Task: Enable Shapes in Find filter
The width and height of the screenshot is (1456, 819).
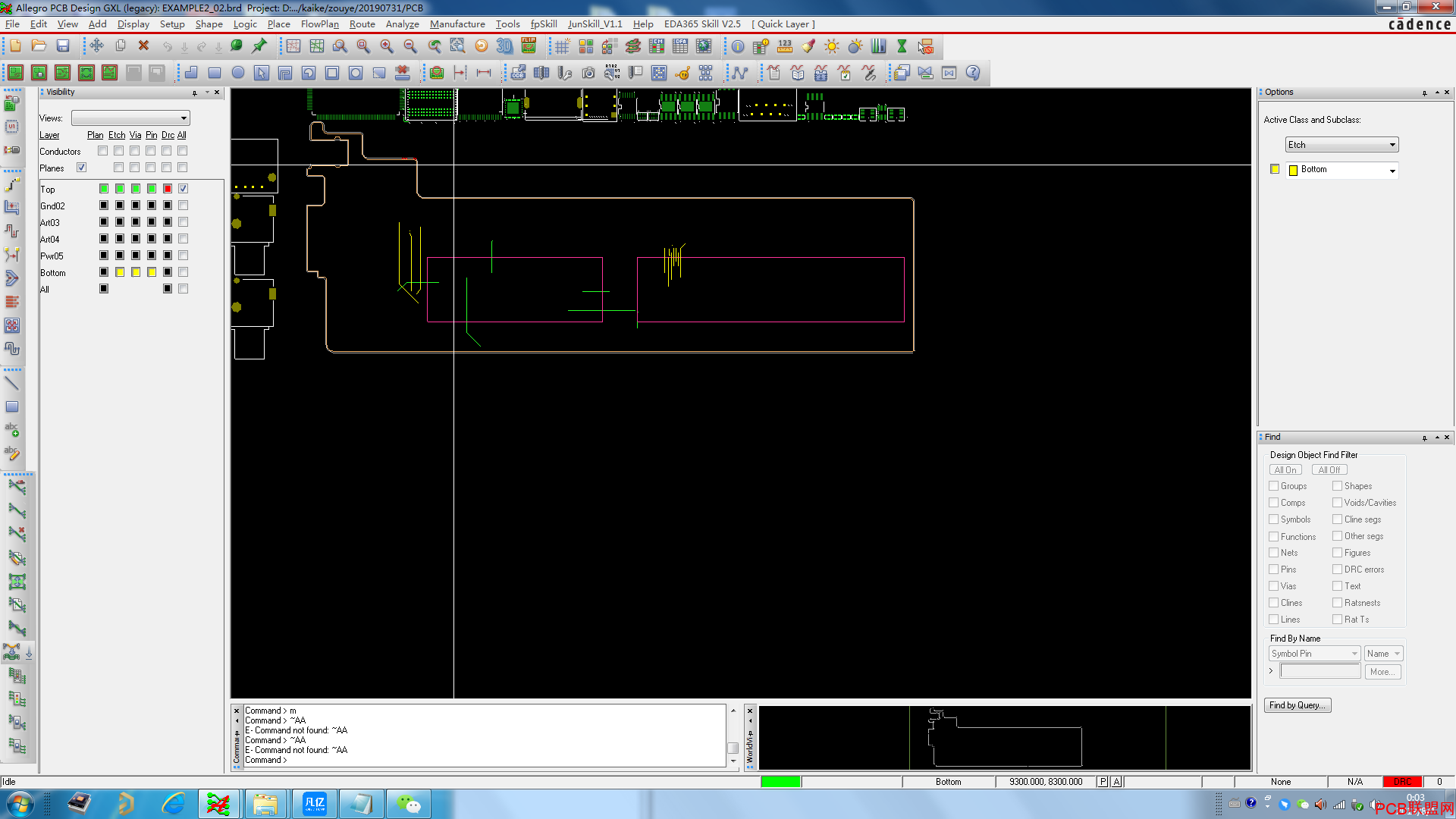Action: 1338,486
